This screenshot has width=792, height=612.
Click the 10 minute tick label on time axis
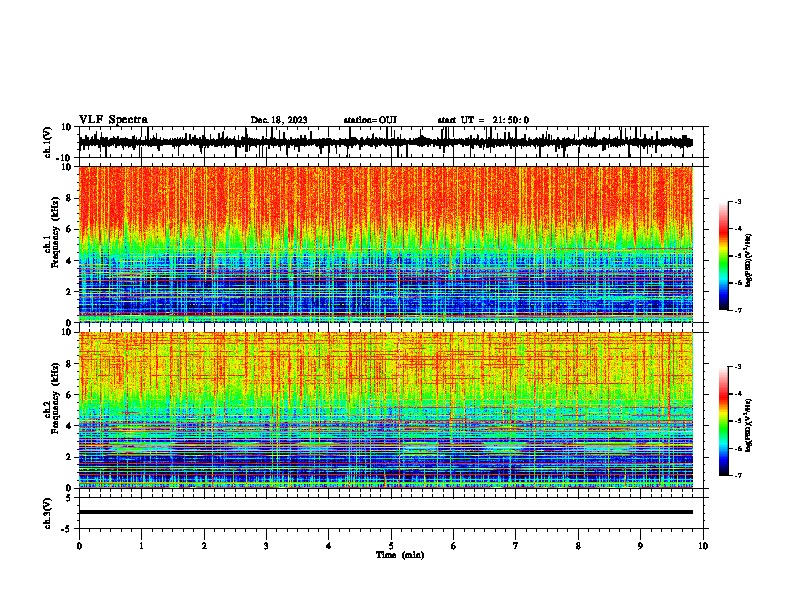point(703,546)
